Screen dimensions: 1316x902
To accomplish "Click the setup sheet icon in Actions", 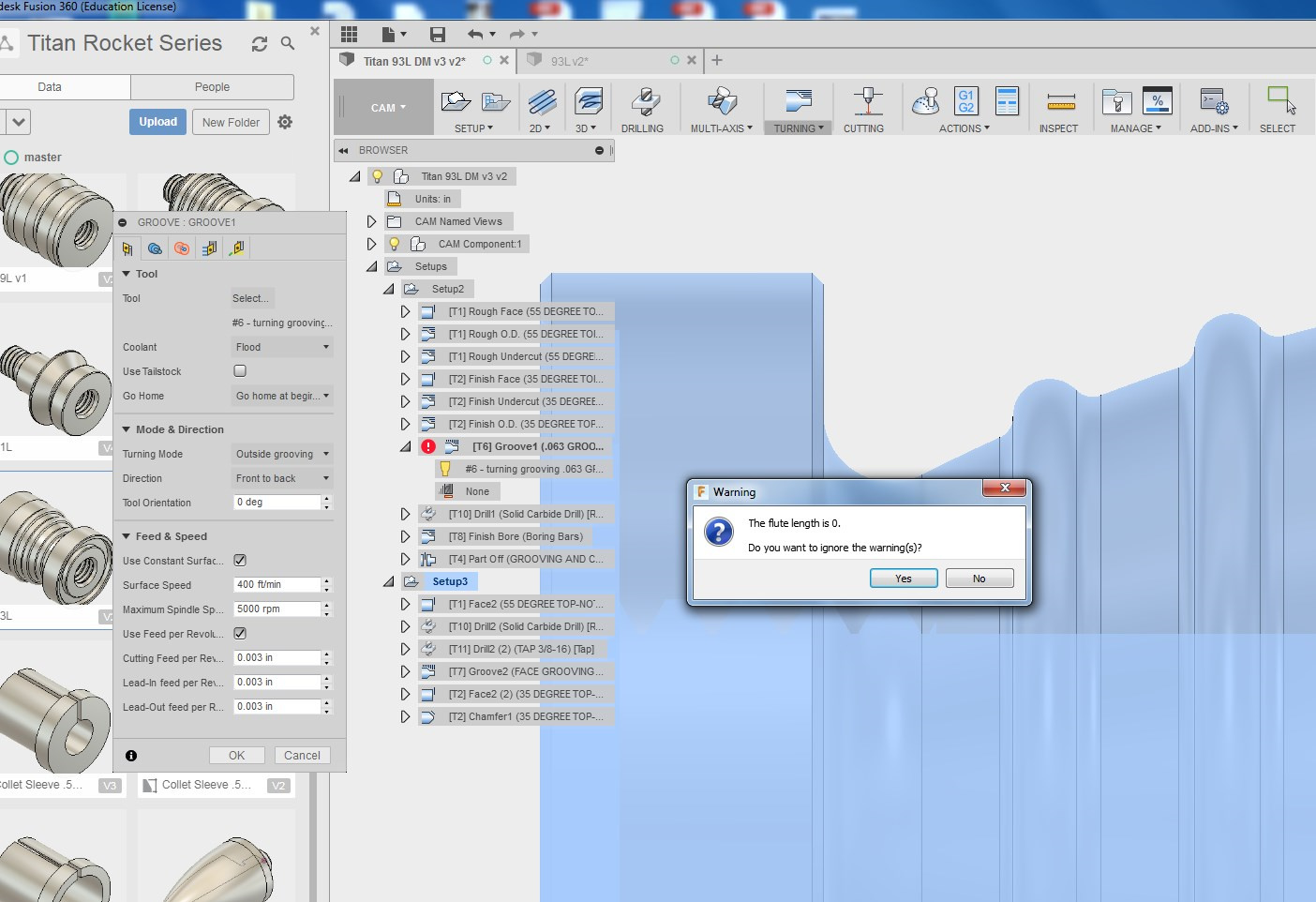I will tap(1007, 101).
